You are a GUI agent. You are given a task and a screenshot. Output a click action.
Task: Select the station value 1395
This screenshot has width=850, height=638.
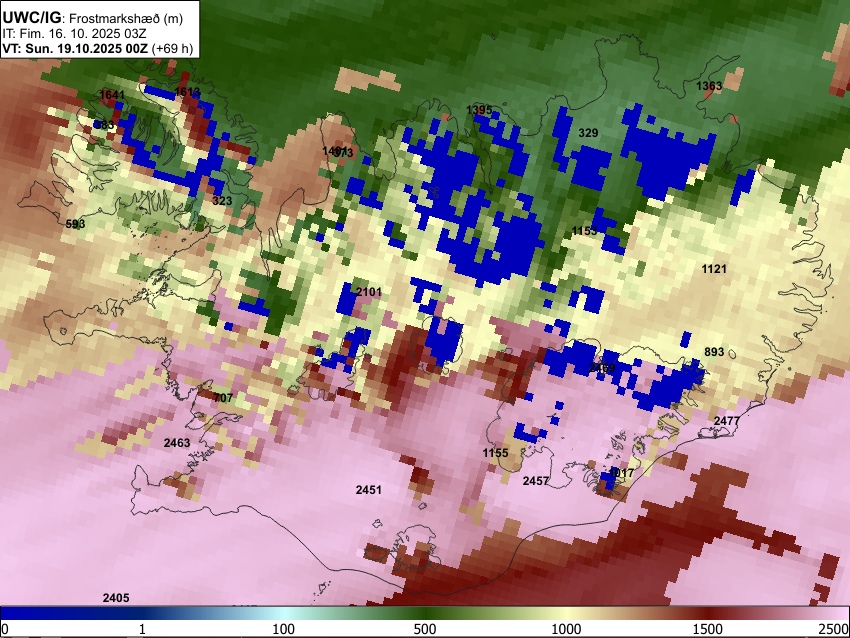[x=479, y=110]
